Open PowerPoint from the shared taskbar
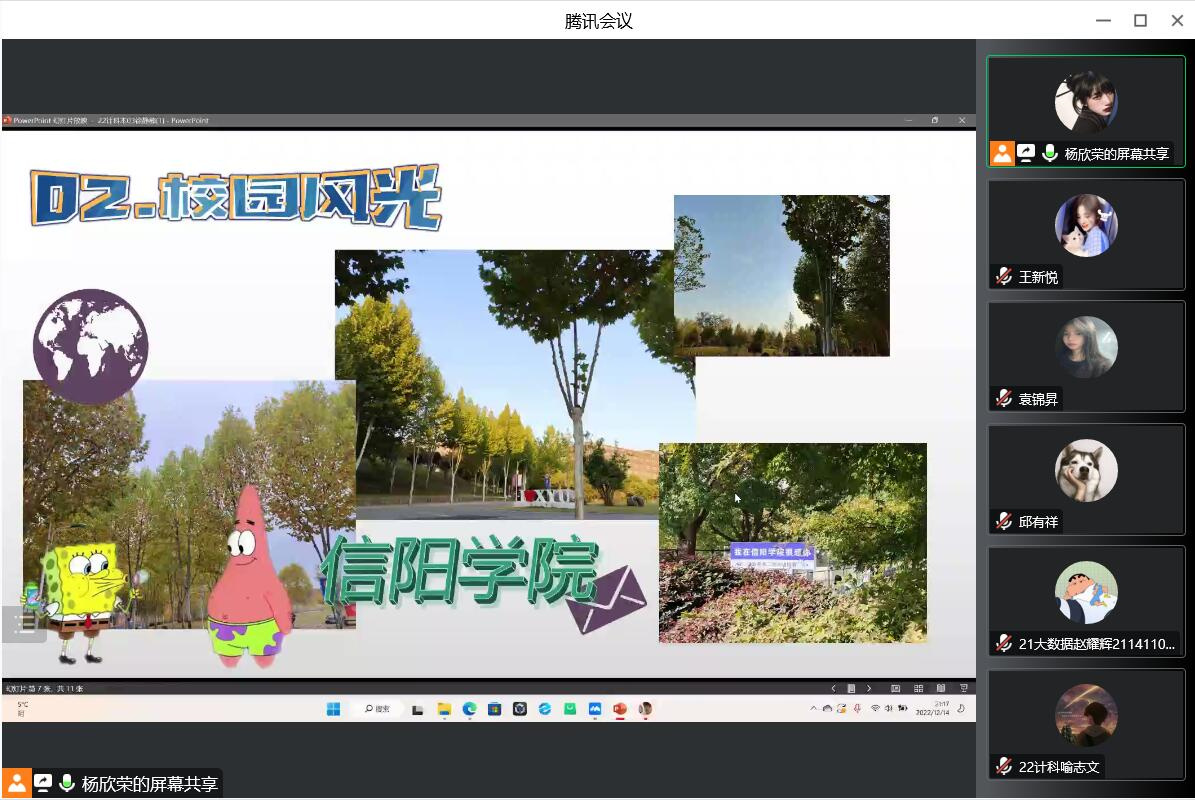The width and height of the screenshot is (1195, 800). click(x=620, y=709)
